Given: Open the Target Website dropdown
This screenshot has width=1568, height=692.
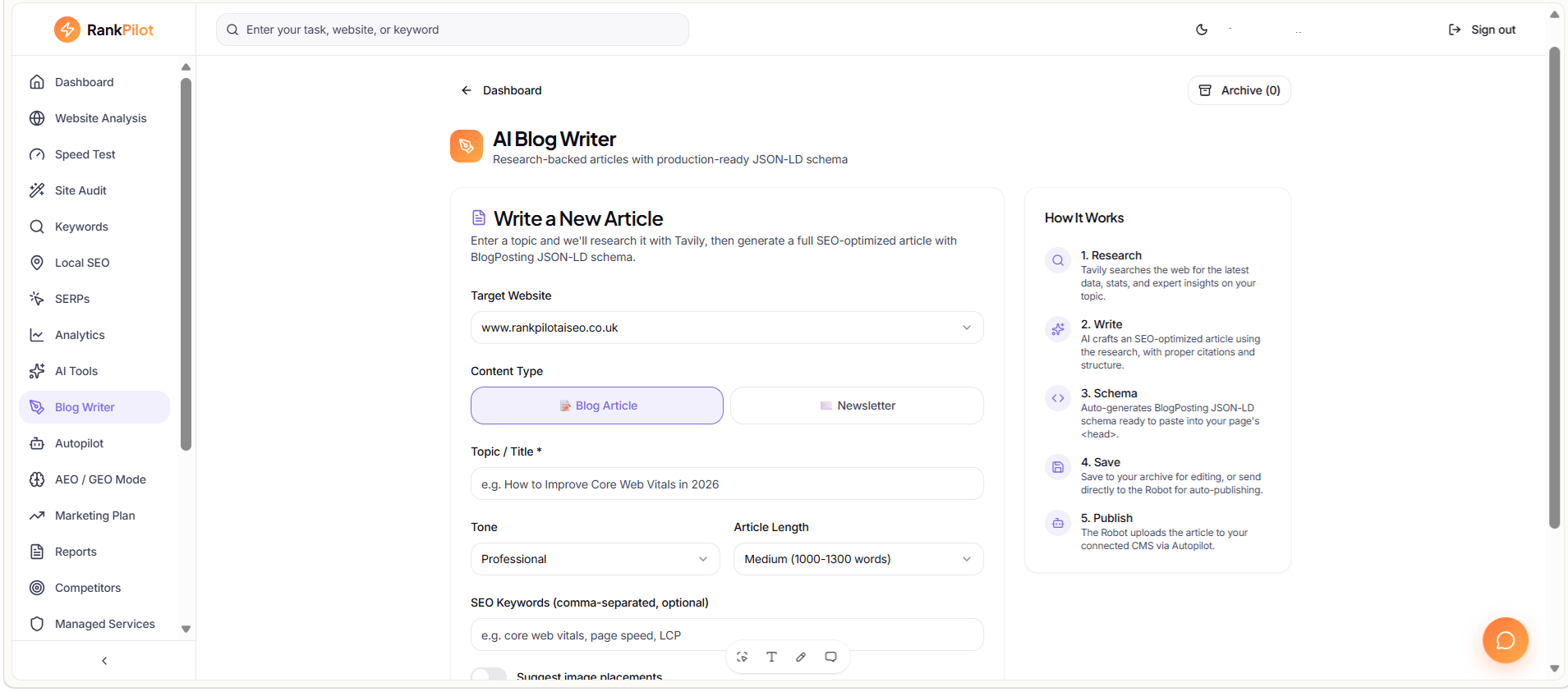Looking at the screenshot, I should tap(727, 328).
